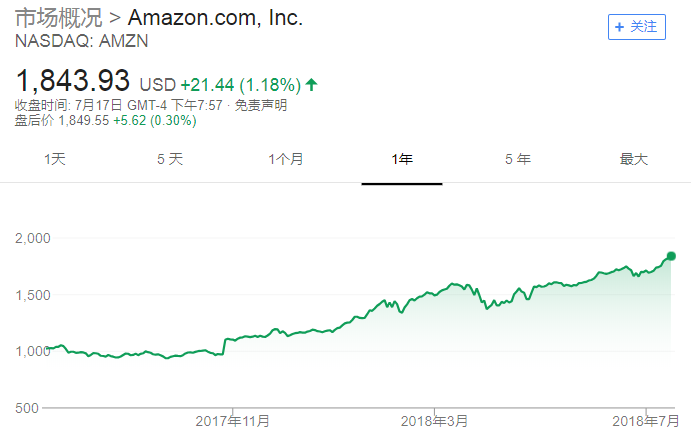Click the Amazon.com, Inc. title
Viewport: 691px width, 438px height.
click(x=215, y=18)
